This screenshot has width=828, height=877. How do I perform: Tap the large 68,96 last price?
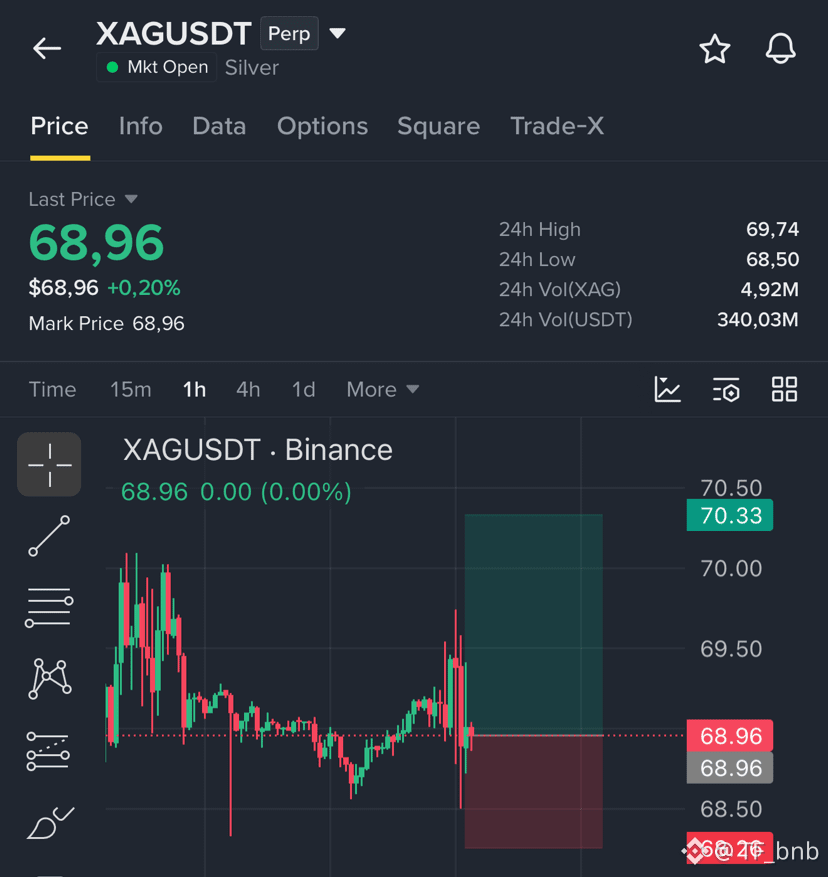click(x=96, y=243)
